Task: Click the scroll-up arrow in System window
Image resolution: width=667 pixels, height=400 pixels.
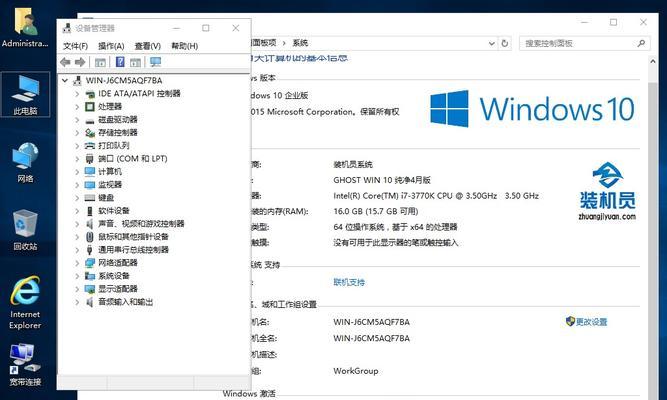Action: pos(653,62)
